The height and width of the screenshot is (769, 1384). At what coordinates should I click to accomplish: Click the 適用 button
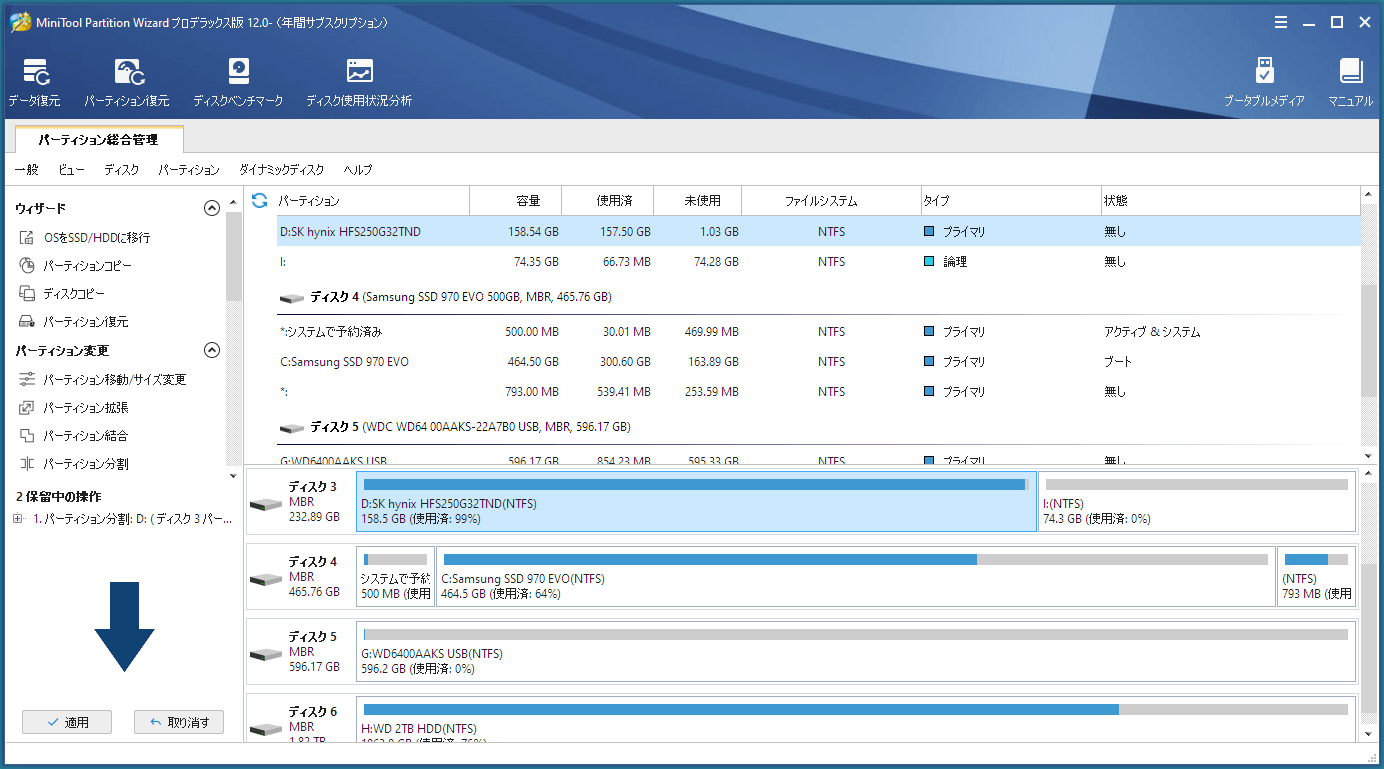67,722
